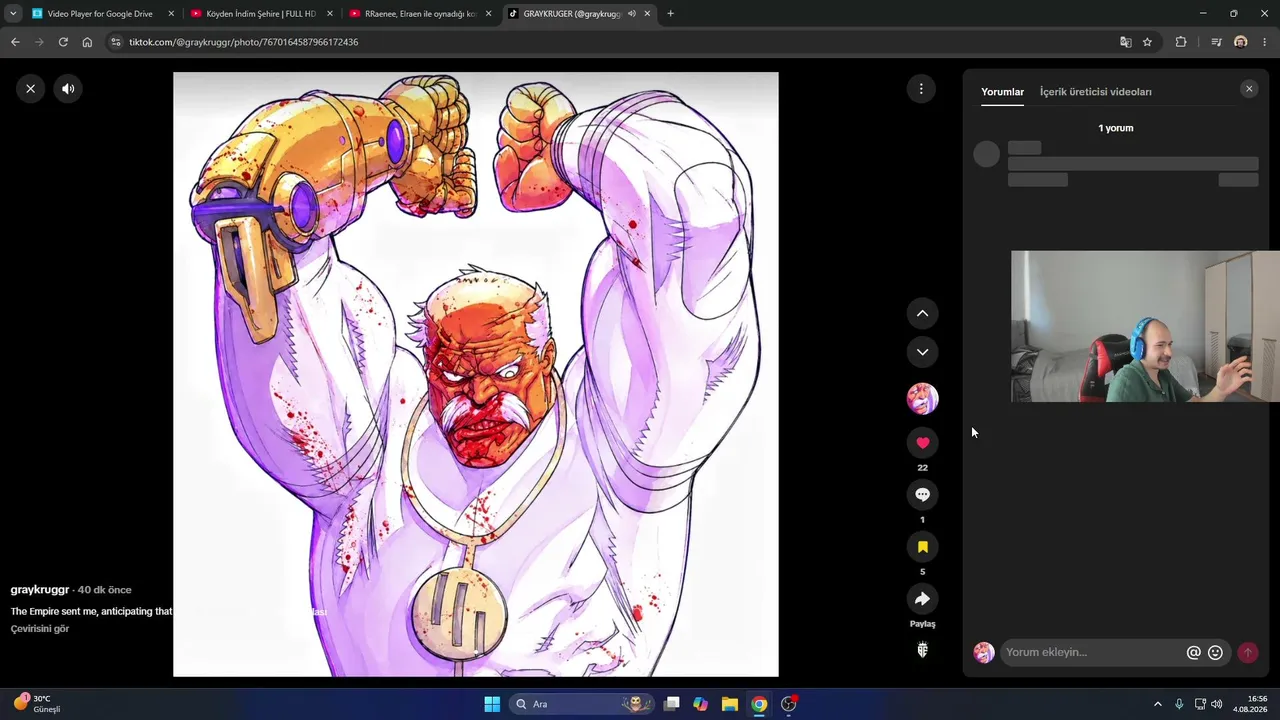The width and height of the screenshot is (1280, 720).
Task: Close the Köyden İndim Şehire tab
Action: 330,14
